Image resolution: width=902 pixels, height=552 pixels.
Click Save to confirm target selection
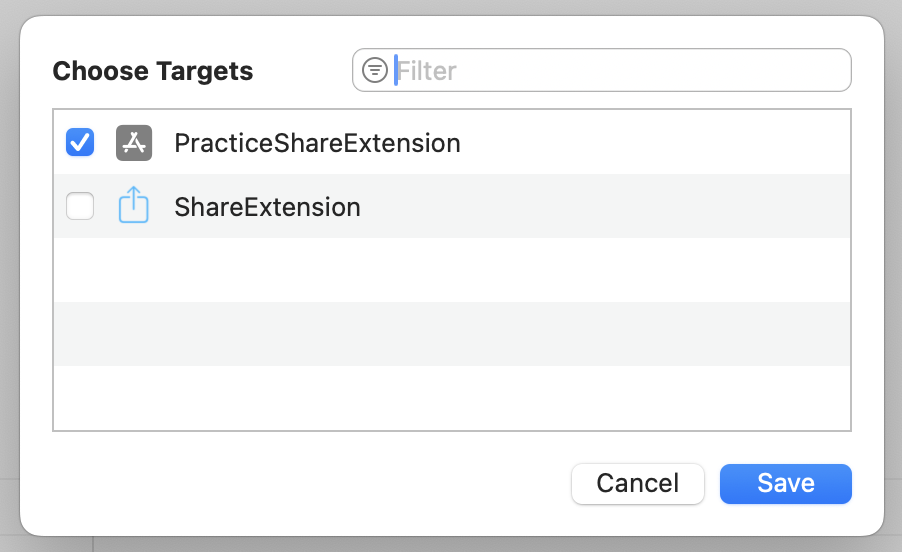(785, 483)
